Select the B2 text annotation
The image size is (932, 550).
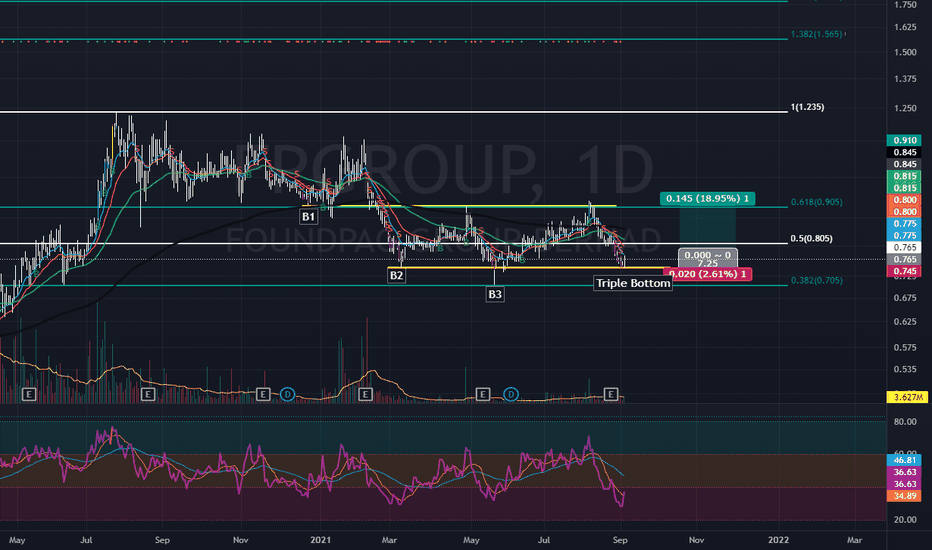396,275
